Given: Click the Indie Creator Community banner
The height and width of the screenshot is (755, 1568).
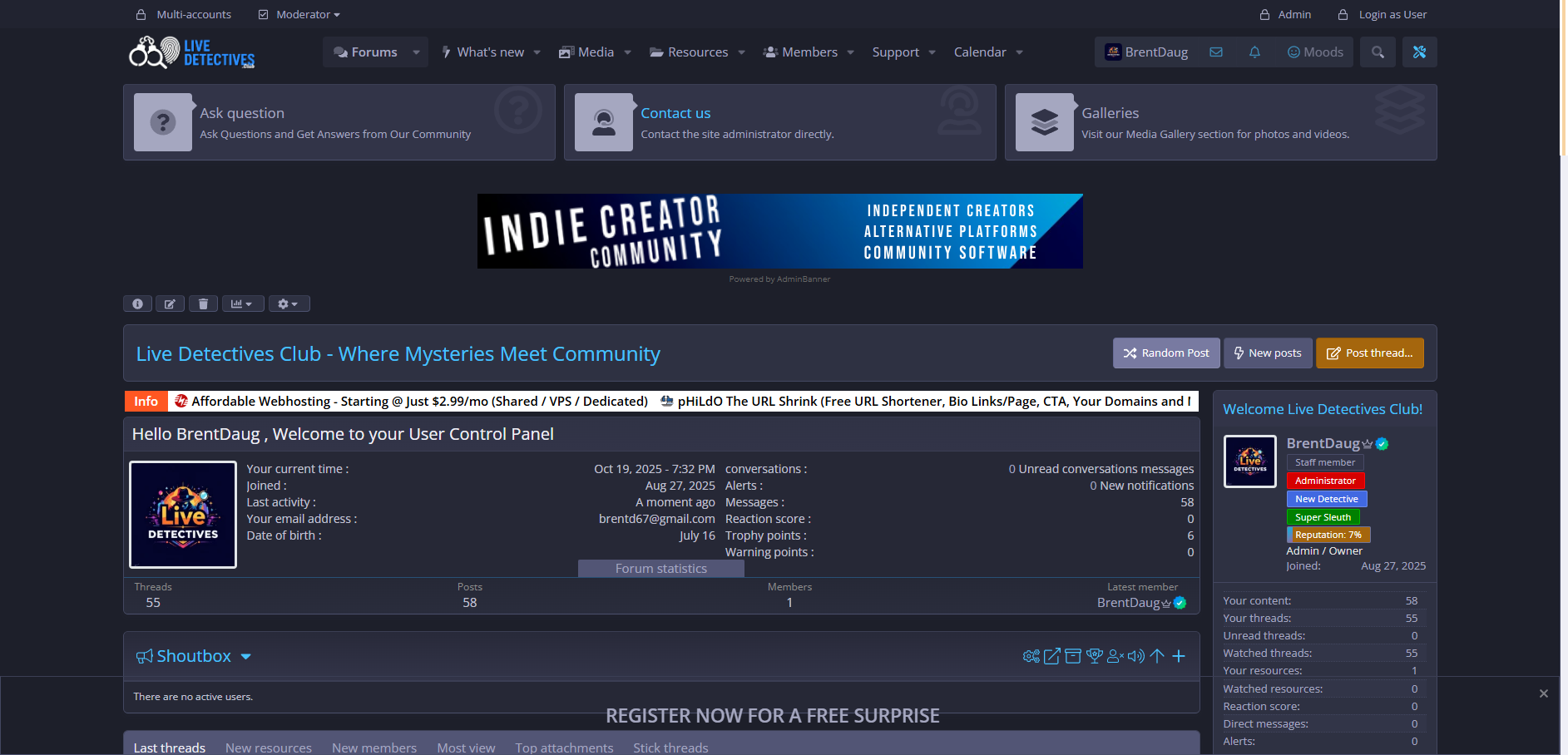Looking at the screenshot, I should tap(779, 231).
